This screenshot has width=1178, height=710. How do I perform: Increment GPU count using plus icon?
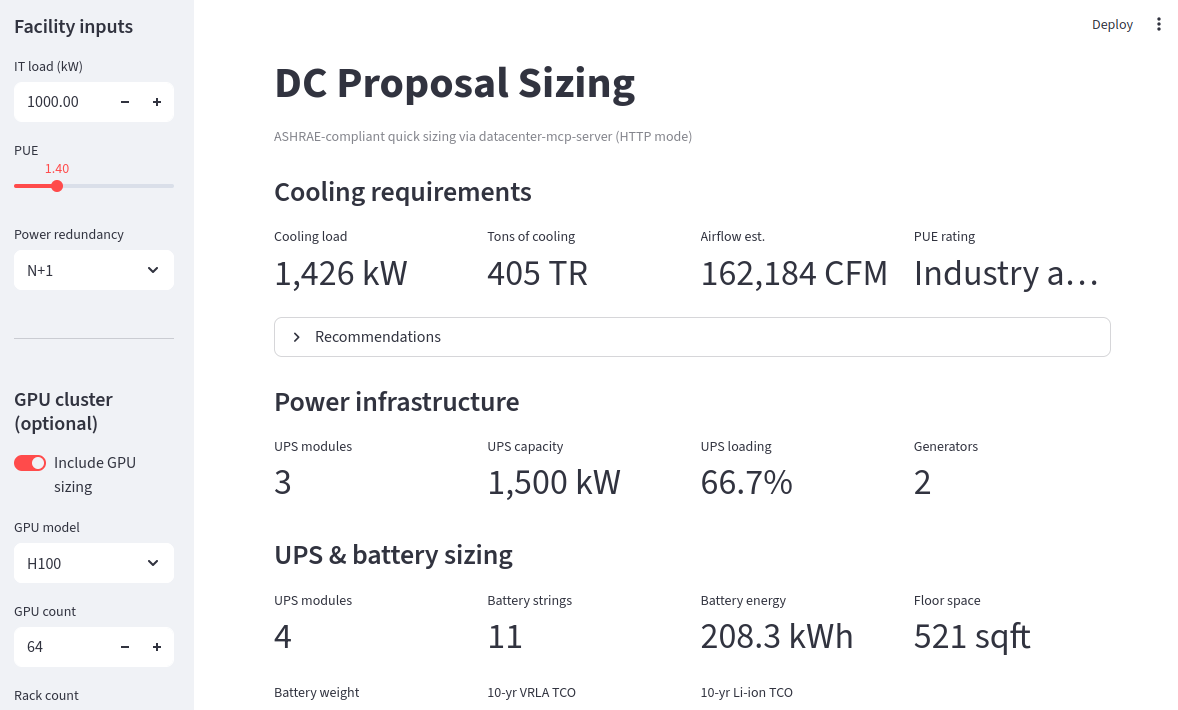[157, 647]
